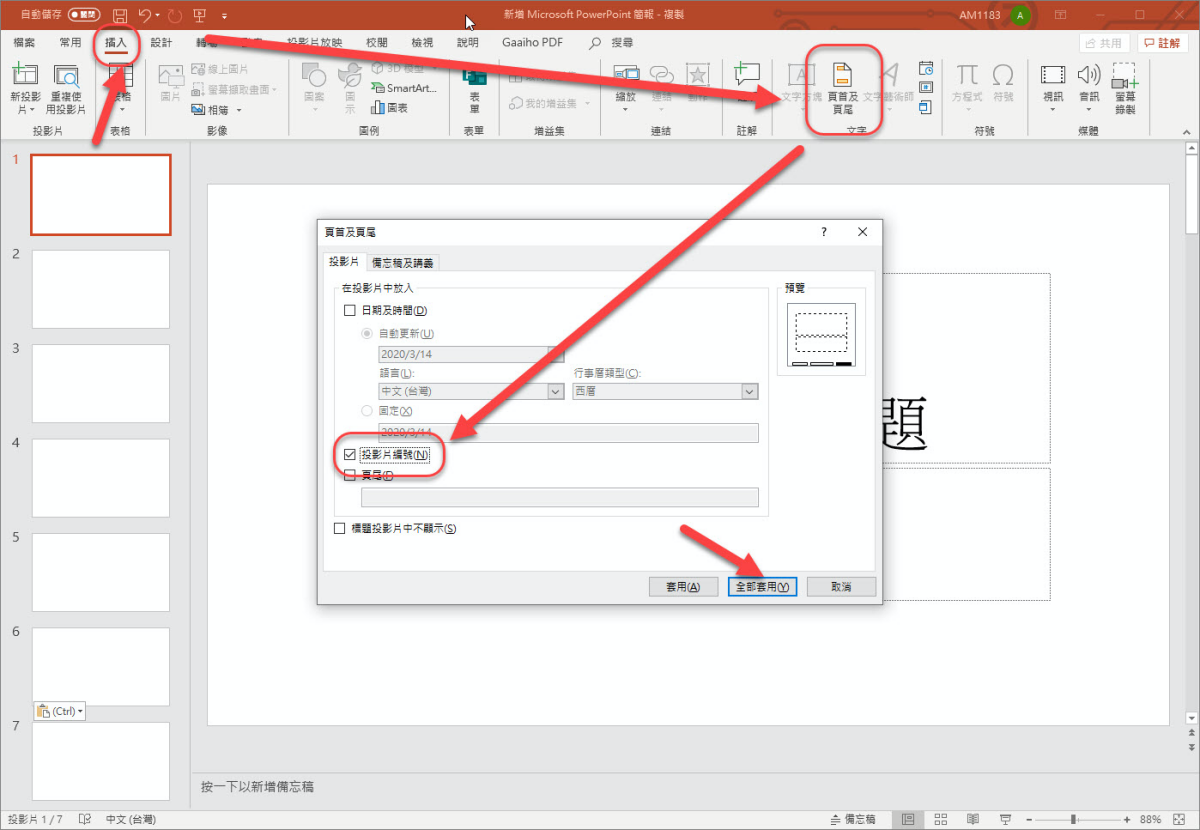Open the 語言 中文(台灣) dropdown

click(x=471, y=392)
